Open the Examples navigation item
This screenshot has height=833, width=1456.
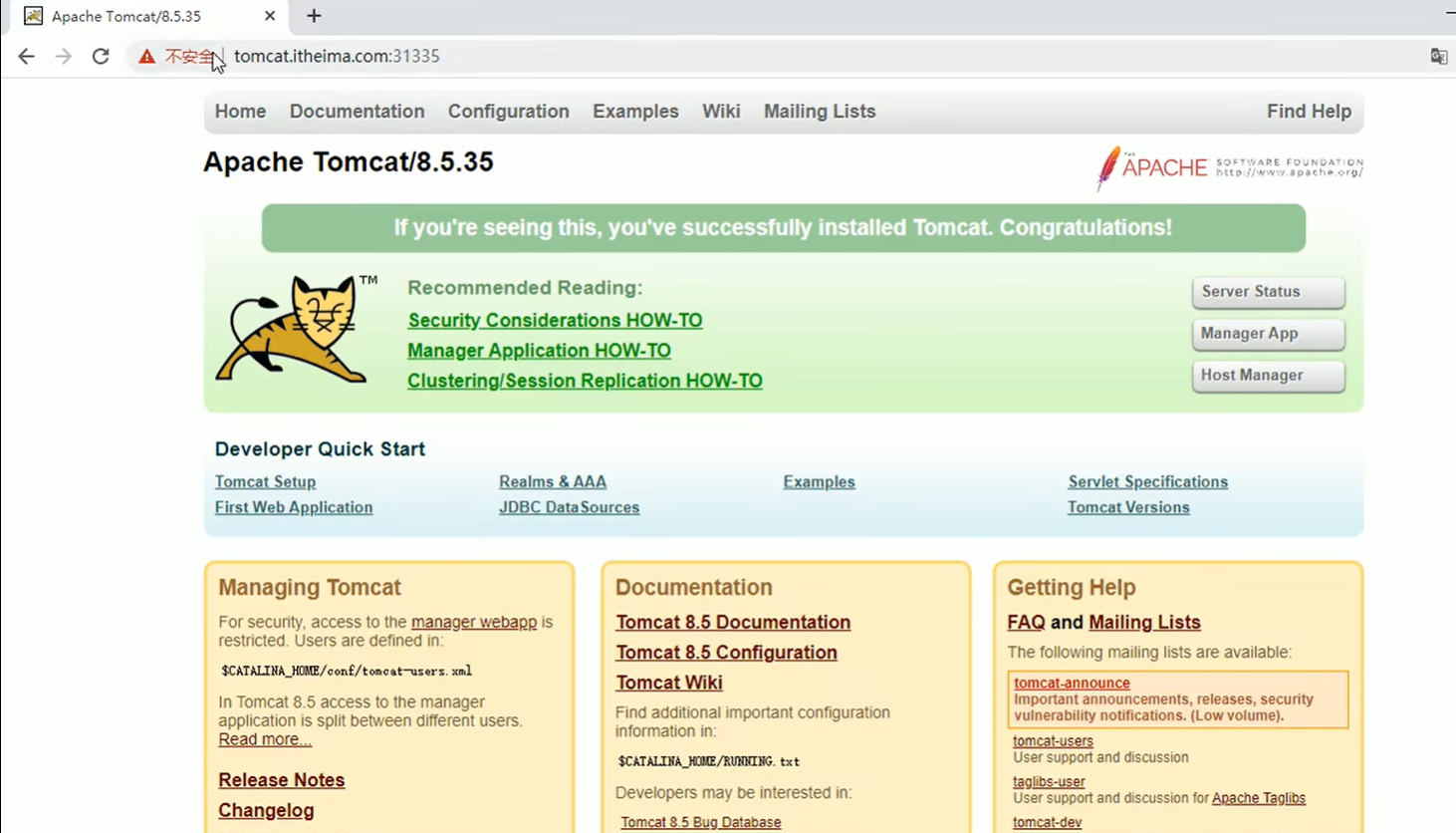635,112
